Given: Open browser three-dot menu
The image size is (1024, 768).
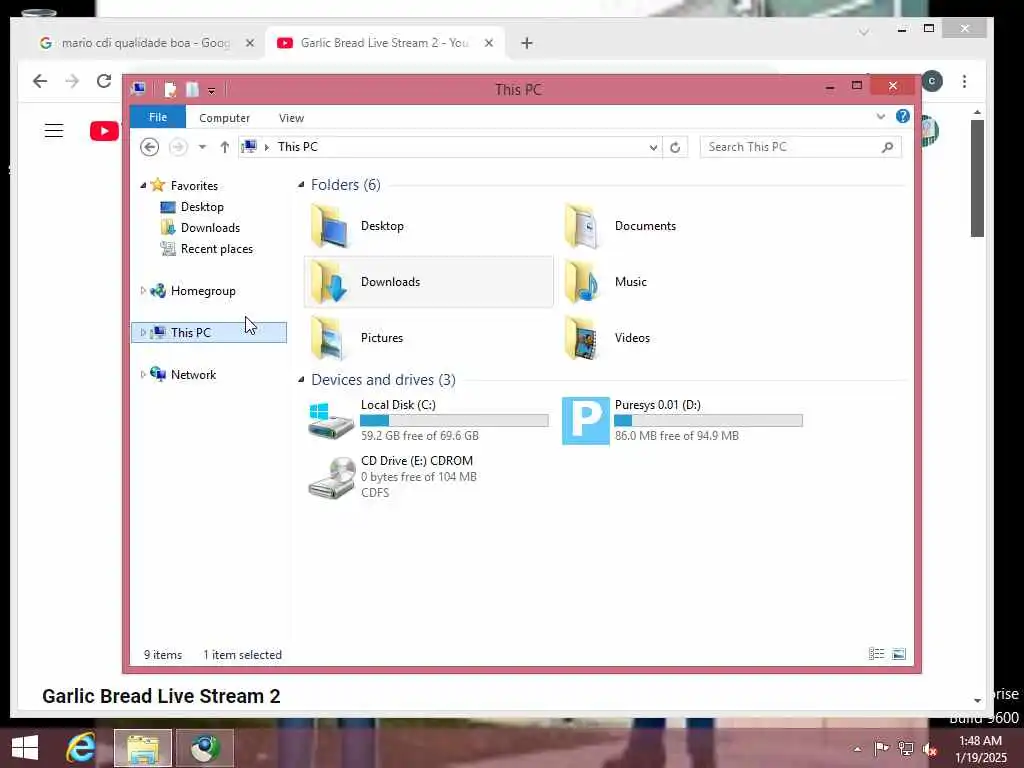Looking at the screenshot, I should 964,81.
